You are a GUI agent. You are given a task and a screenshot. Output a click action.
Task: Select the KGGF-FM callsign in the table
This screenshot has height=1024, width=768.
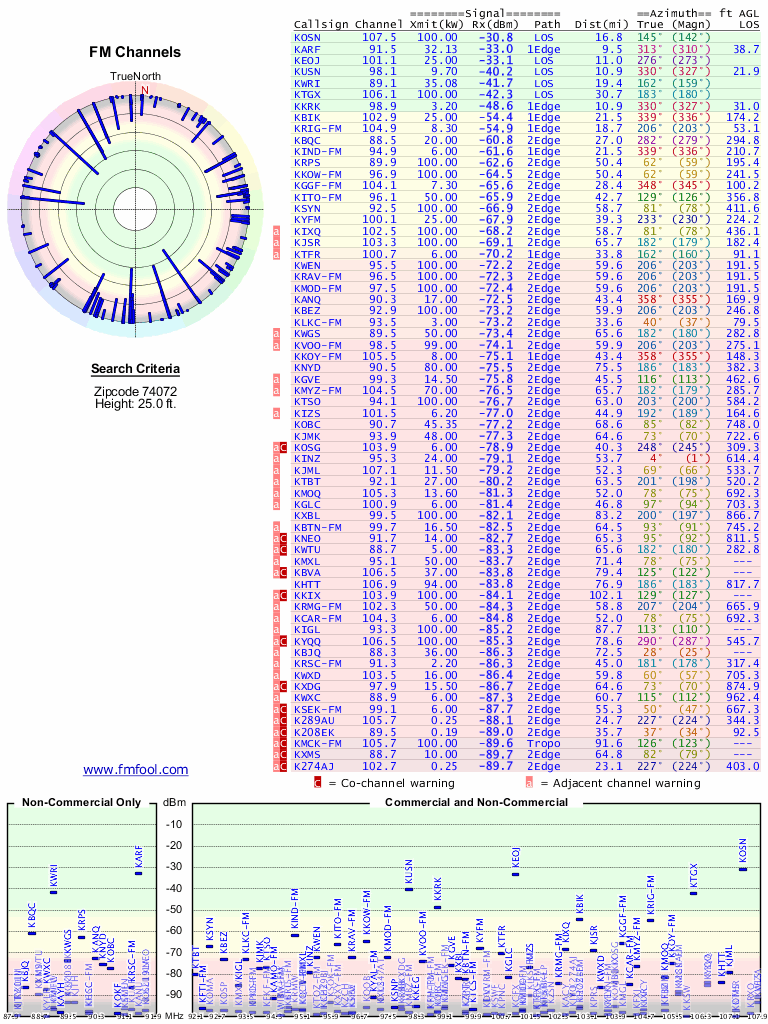click(317, 186)
